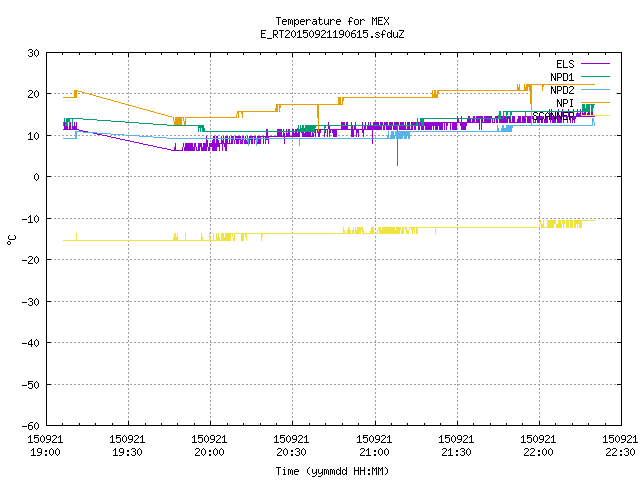Click the y-axis tick label 10
Screen dimensions: 640x480
33,136
